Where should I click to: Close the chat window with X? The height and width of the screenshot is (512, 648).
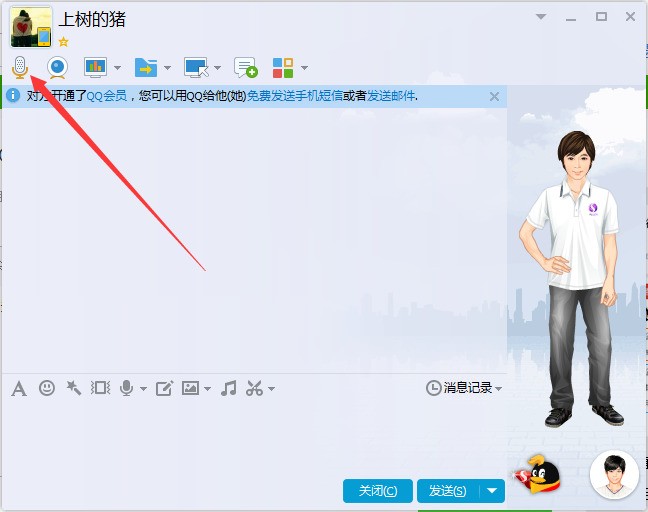point(631,17)
